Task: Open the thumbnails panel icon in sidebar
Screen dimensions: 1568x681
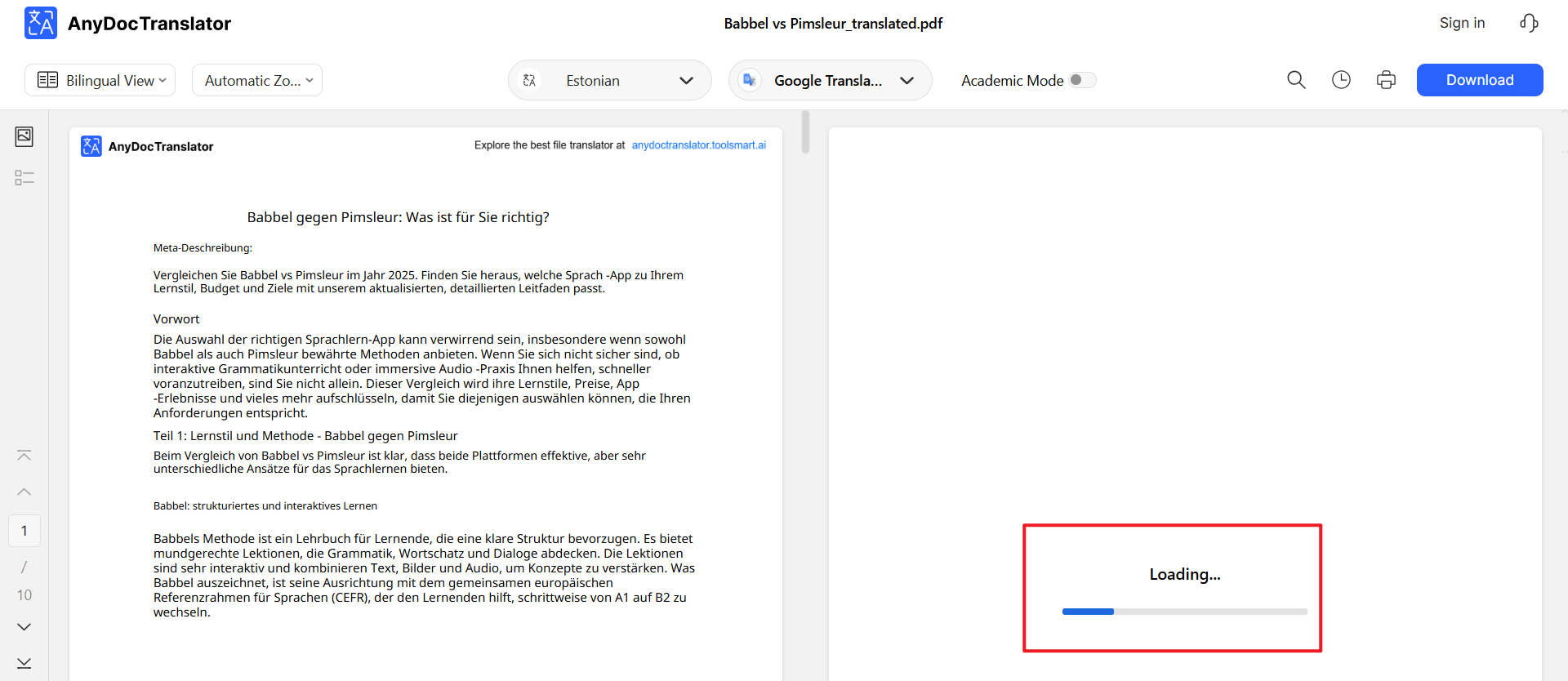Action: pyautogui.click(x=24, y=136)
